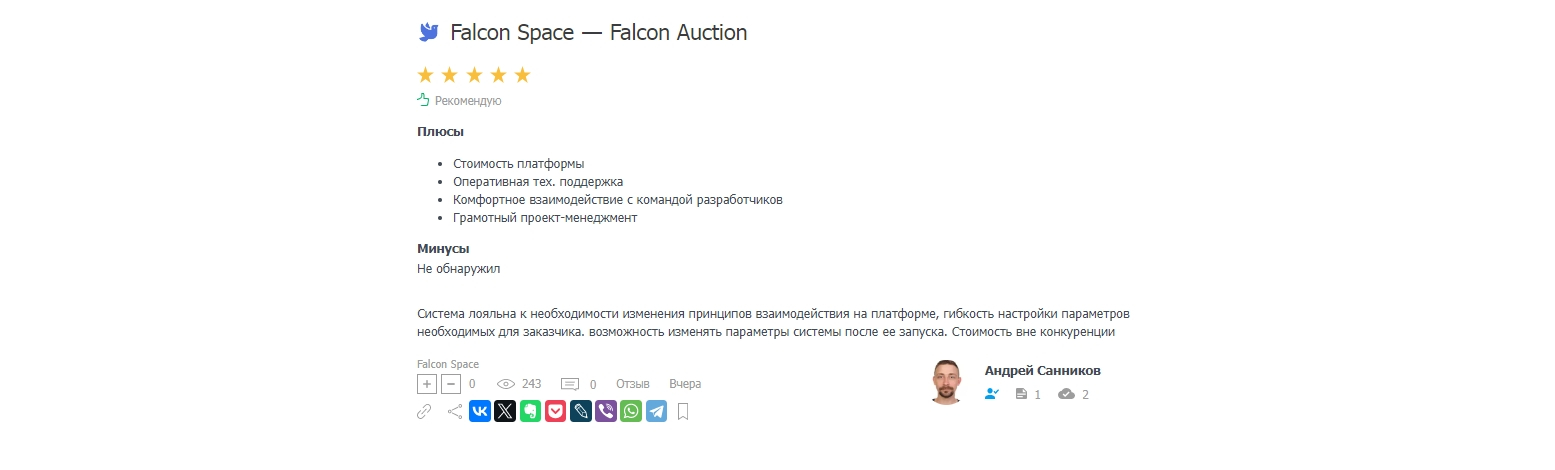
Task: Share the review via WhatsApp
Action: pyautogui.click(x=631, y=411)
